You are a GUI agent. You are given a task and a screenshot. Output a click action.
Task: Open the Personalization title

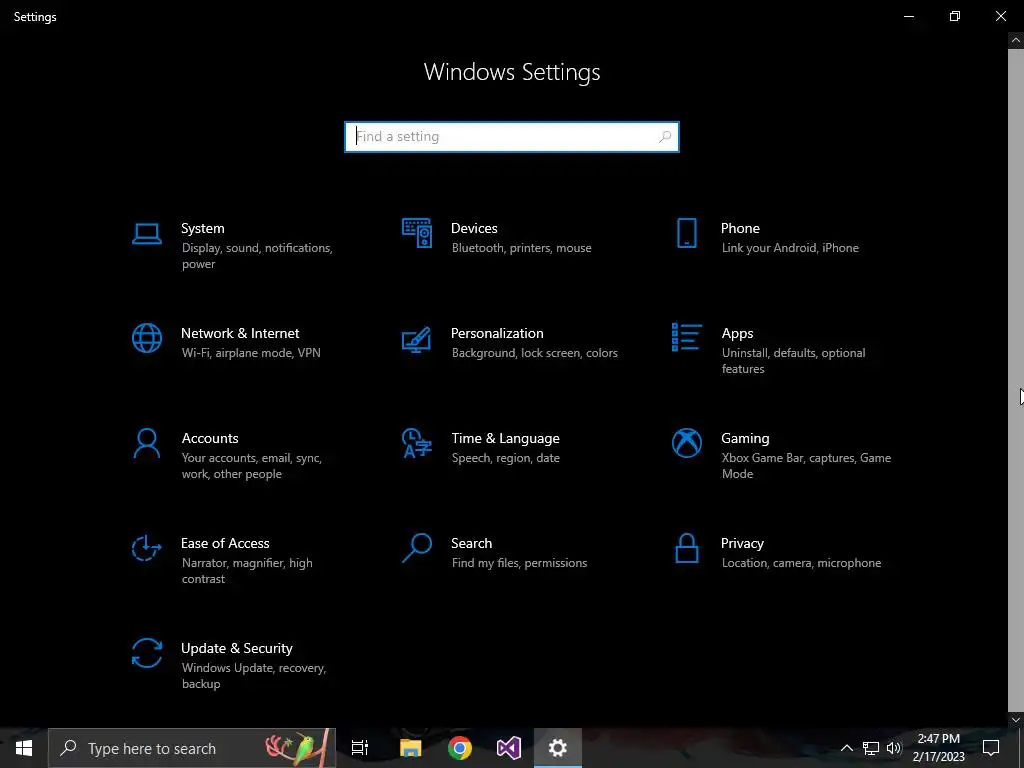coord(497,333)
